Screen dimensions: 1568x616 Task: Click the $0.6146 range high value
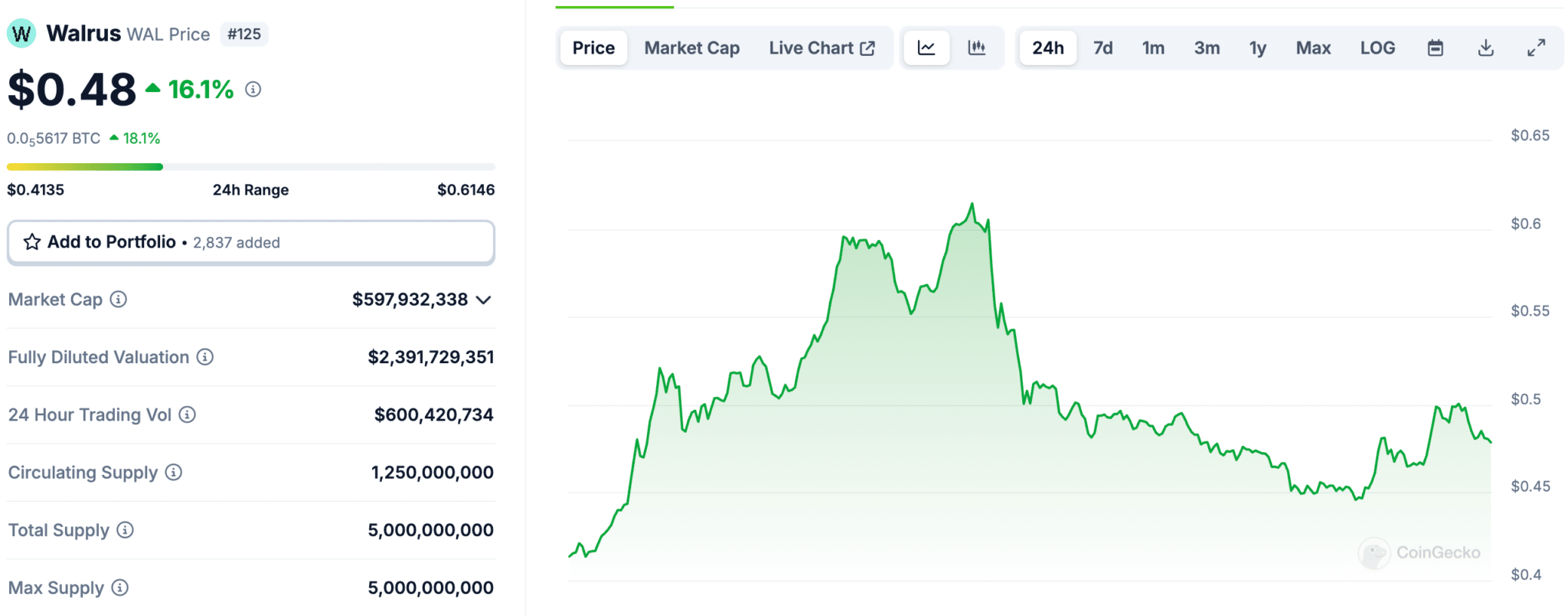pyautogui.click(x=466, y=190)
